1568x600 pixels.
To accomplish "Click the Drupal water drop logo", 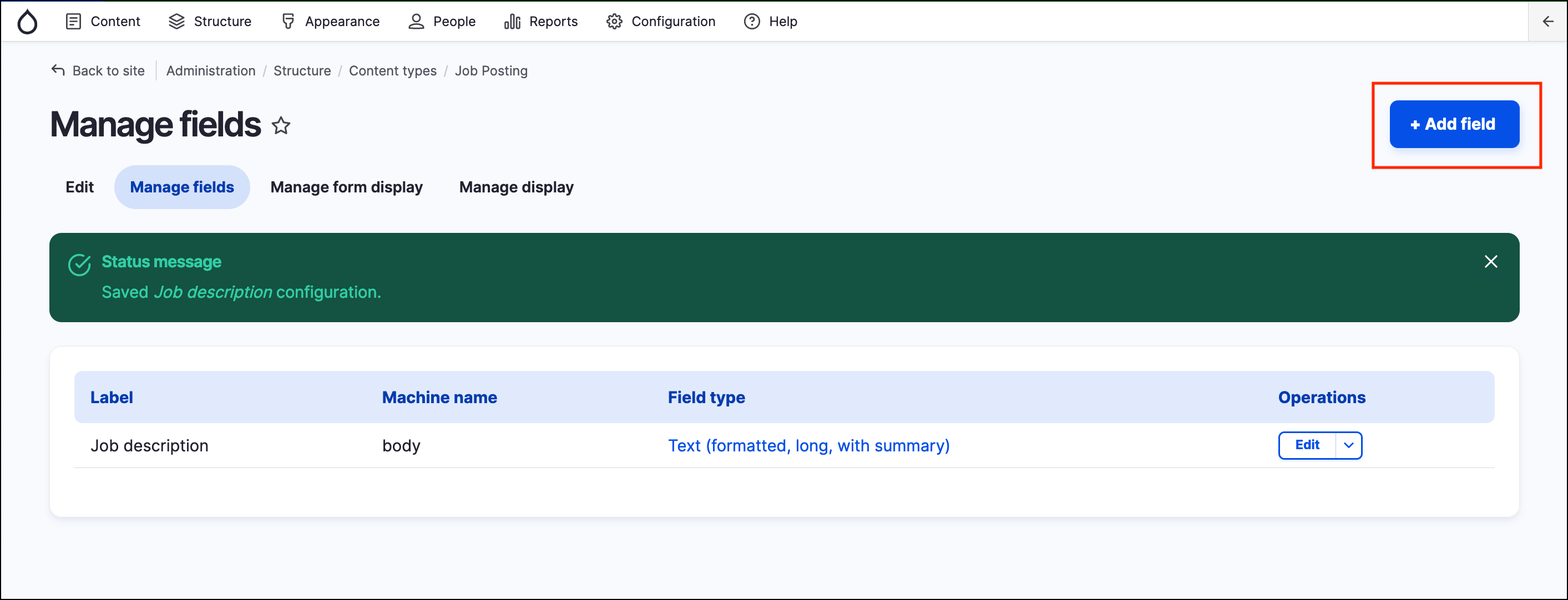I will coord(27,21).
